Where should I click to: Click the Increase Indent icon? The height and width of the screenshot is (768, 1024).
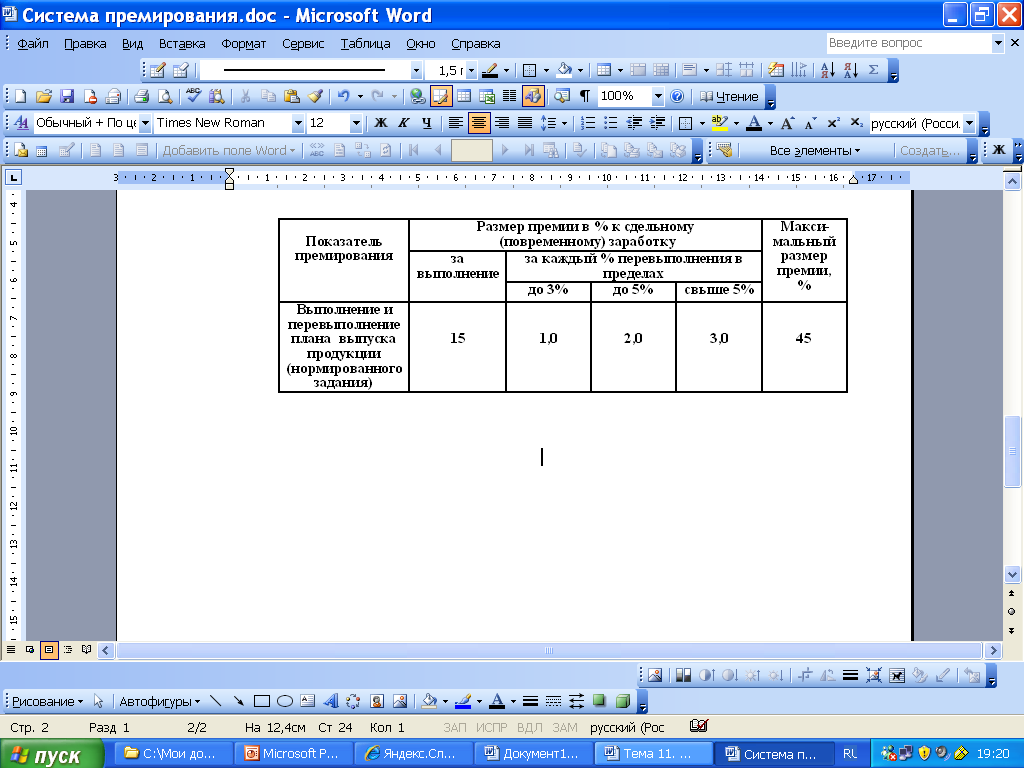(657, 123)
